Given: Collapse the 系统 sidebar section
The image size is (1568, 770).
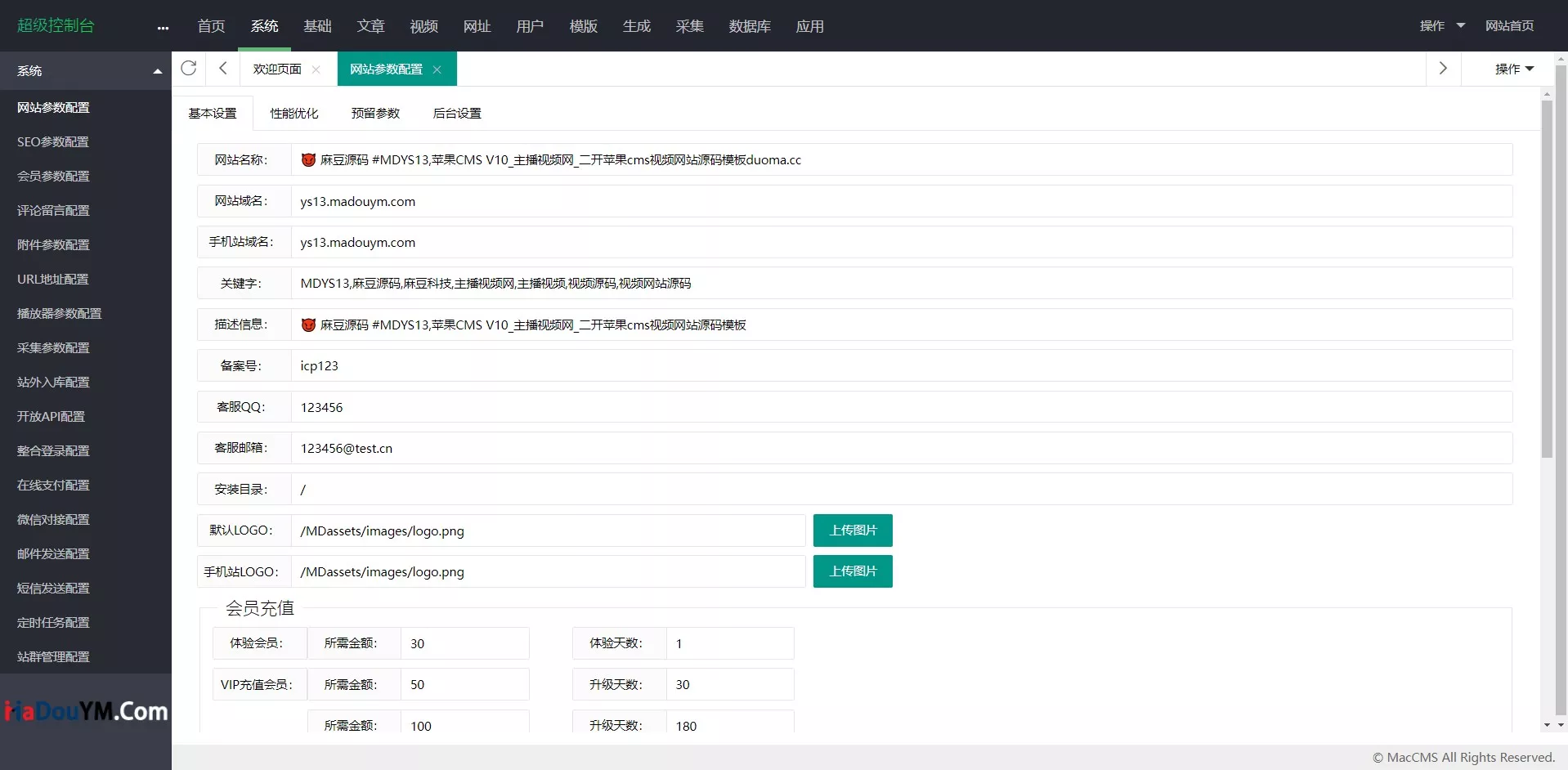Looking at the screenshot, I should pos(157,71).
